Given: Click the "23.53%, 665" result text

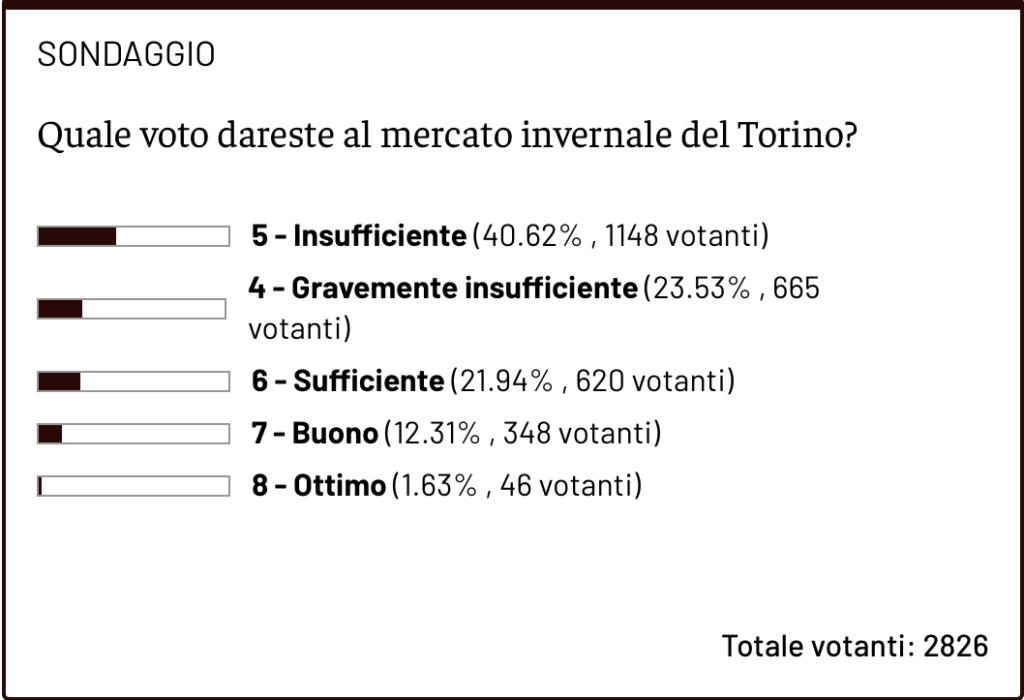Looking at the screenshot, I should coord(731,290).
